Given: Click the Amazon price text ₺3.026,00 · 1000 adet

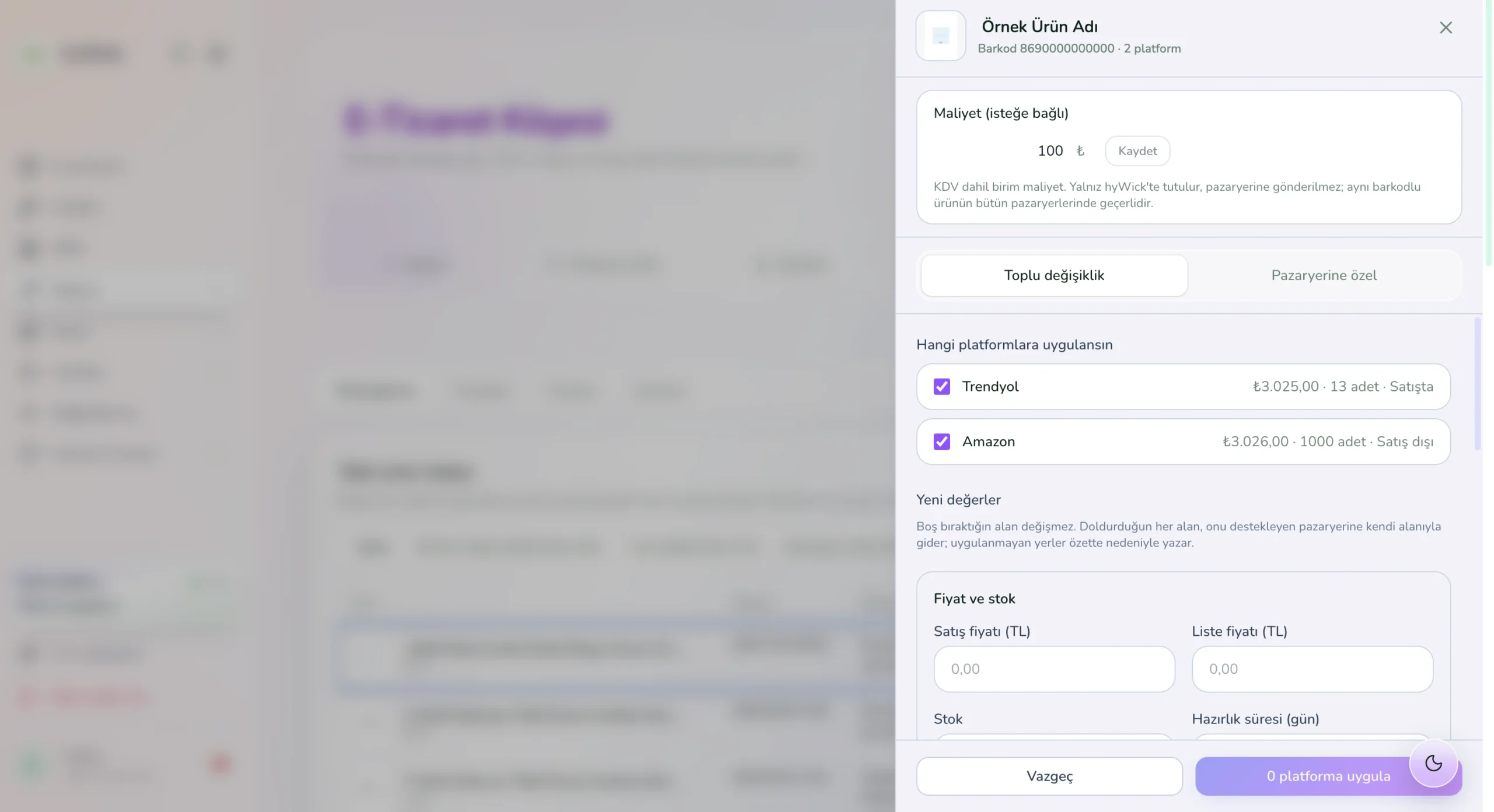Looking at the screenshot, I should click(1294, 442).
